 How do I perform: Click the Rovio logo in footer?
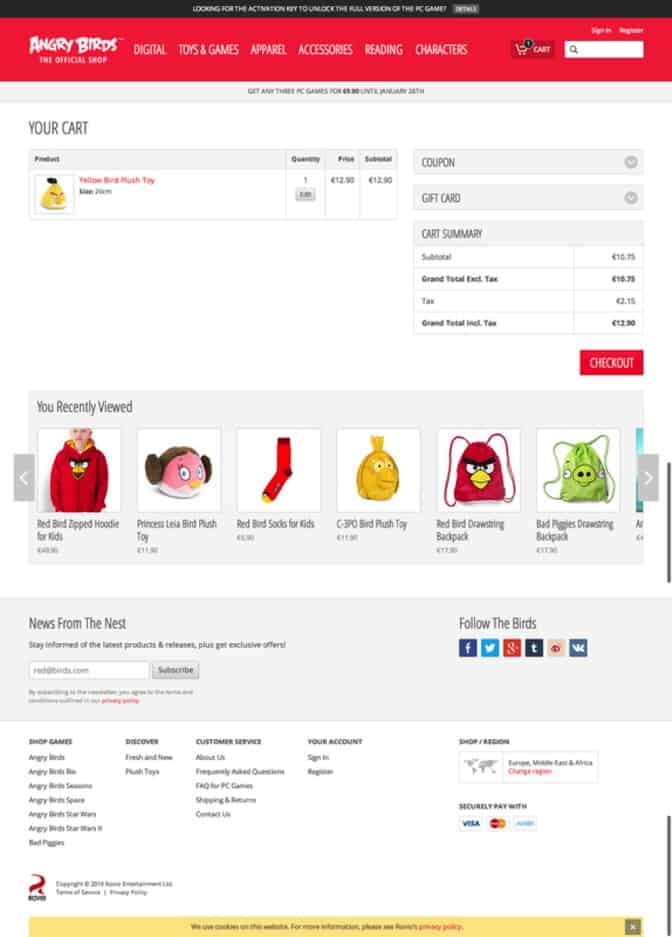pos(37,887)
